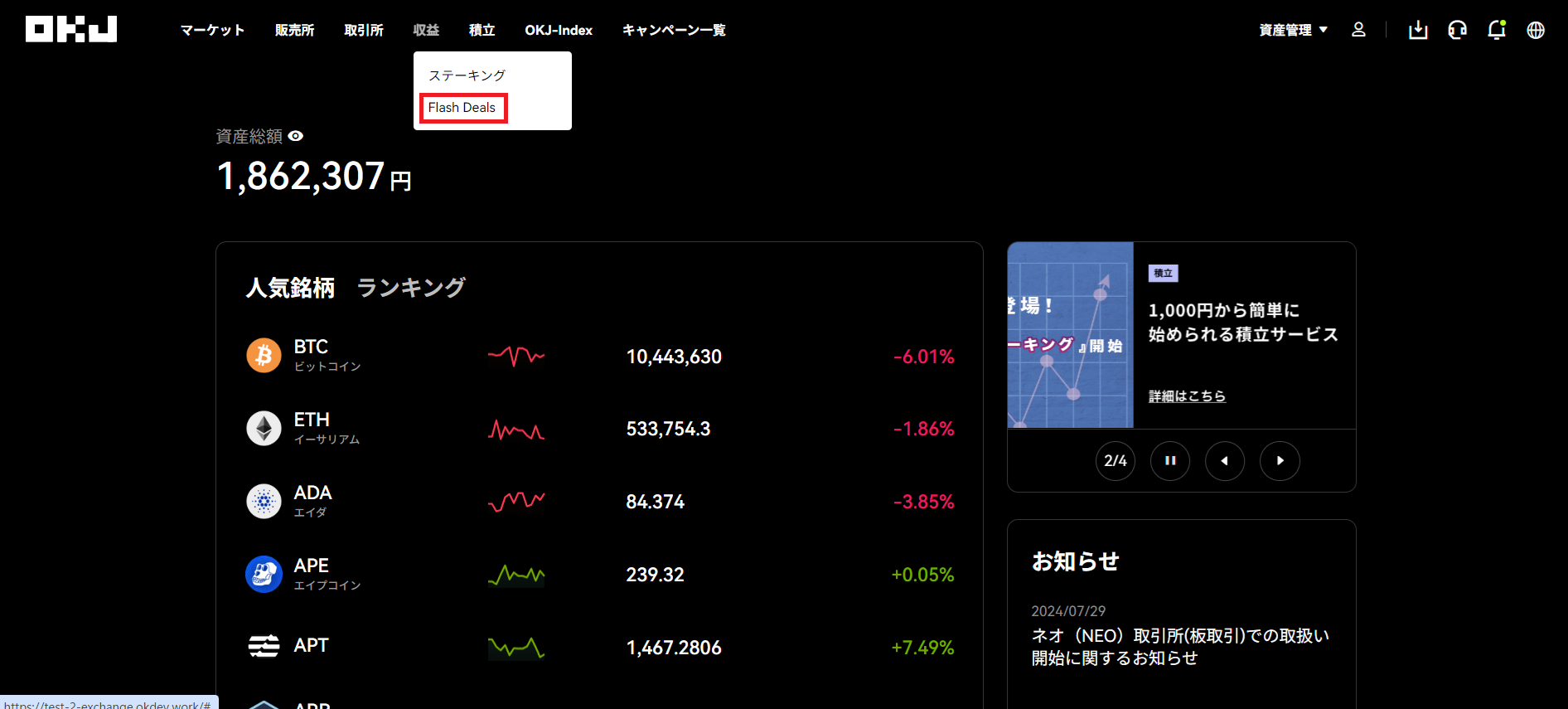Open the キャンペーン一覧 menu item
1568x709 pixels.
click(x=674, y=30)
